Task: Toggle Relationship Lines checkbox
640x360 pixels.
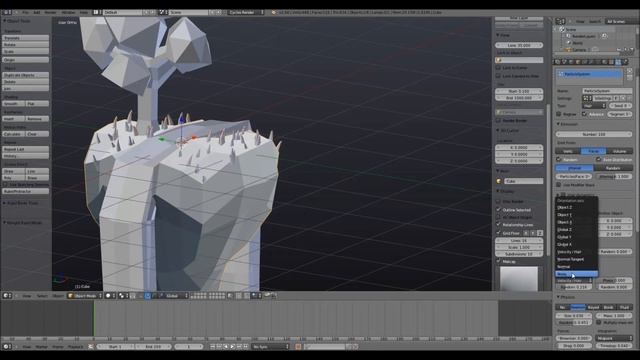Action: tap(498, 224)
